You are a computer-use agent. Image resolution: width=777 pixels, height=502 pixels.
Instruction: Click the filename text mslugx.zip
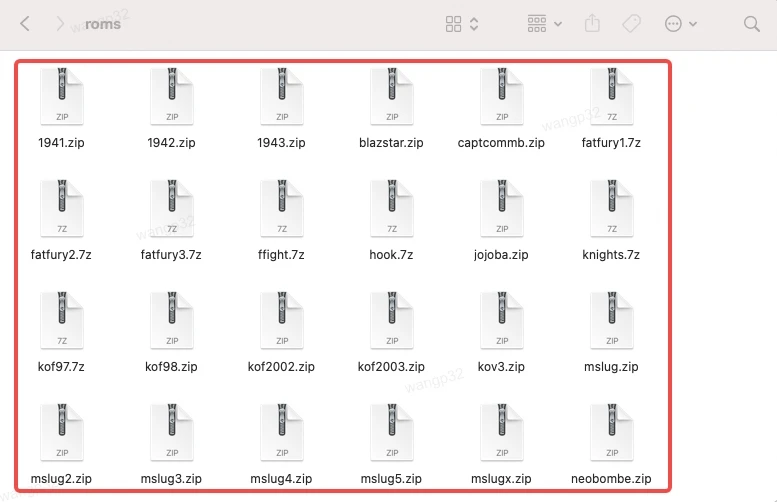pos(501,479)
